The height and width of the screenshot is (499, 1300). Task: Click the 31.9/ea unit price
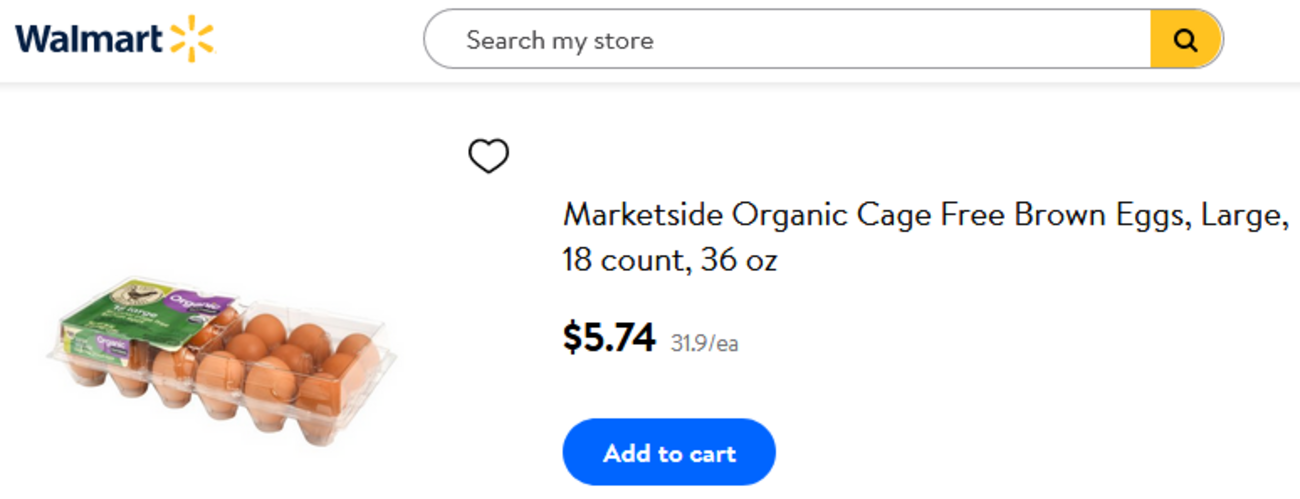(704, 344)
